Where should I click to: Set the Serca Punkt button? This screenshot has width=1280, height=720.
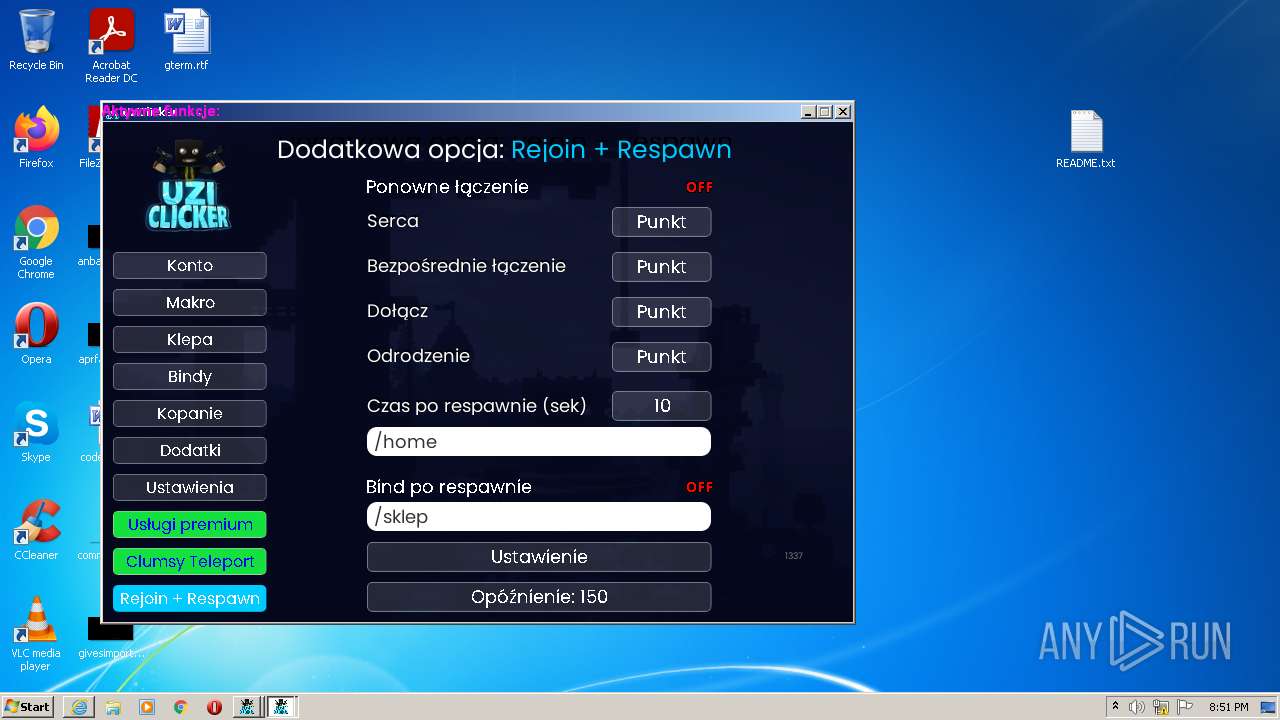[662, 222]
